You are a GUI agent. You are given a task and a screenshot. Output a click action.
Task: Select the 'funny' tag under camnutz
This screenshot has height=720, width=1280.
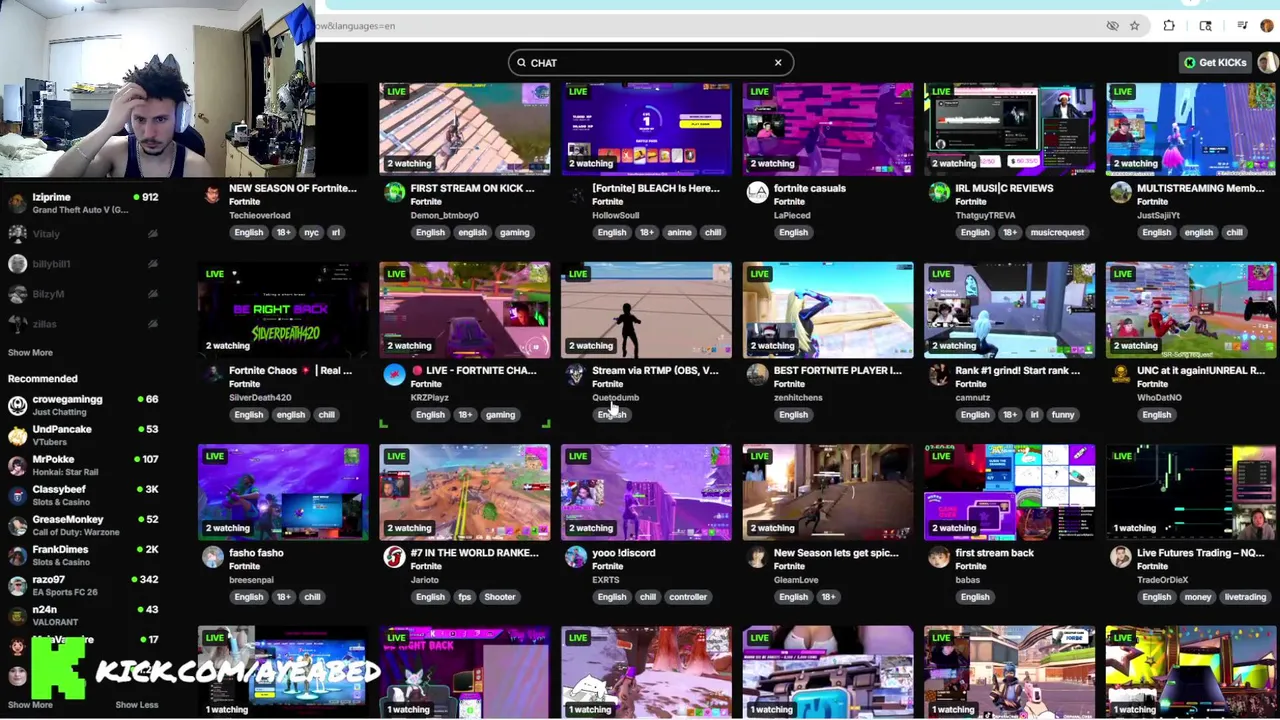click(1063, 414)
